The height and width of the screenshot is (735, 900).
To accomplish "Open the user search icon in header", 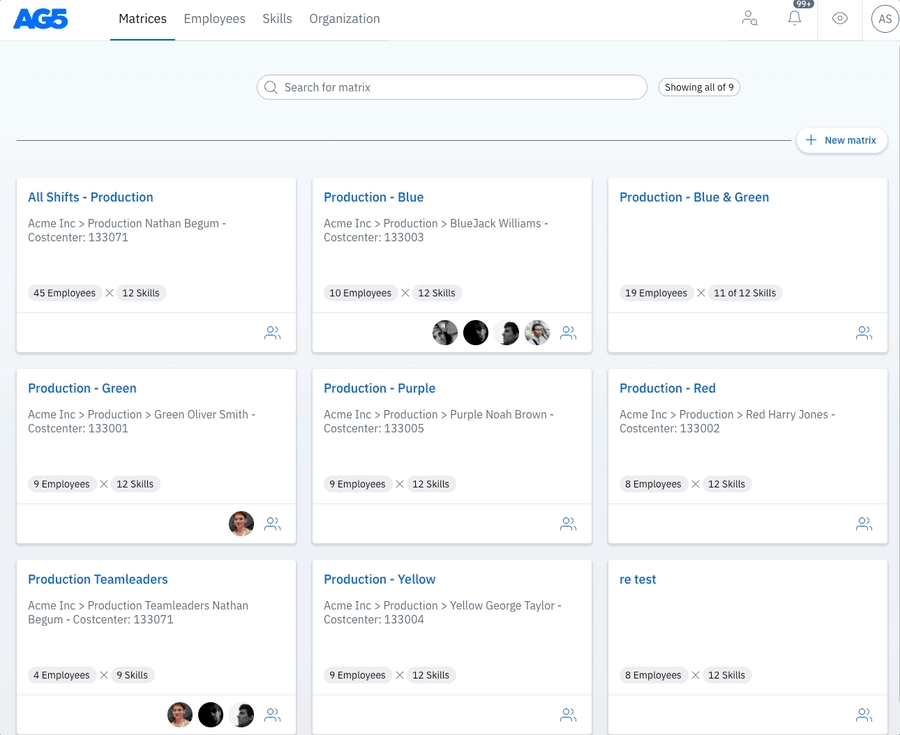I will point(749,19).
